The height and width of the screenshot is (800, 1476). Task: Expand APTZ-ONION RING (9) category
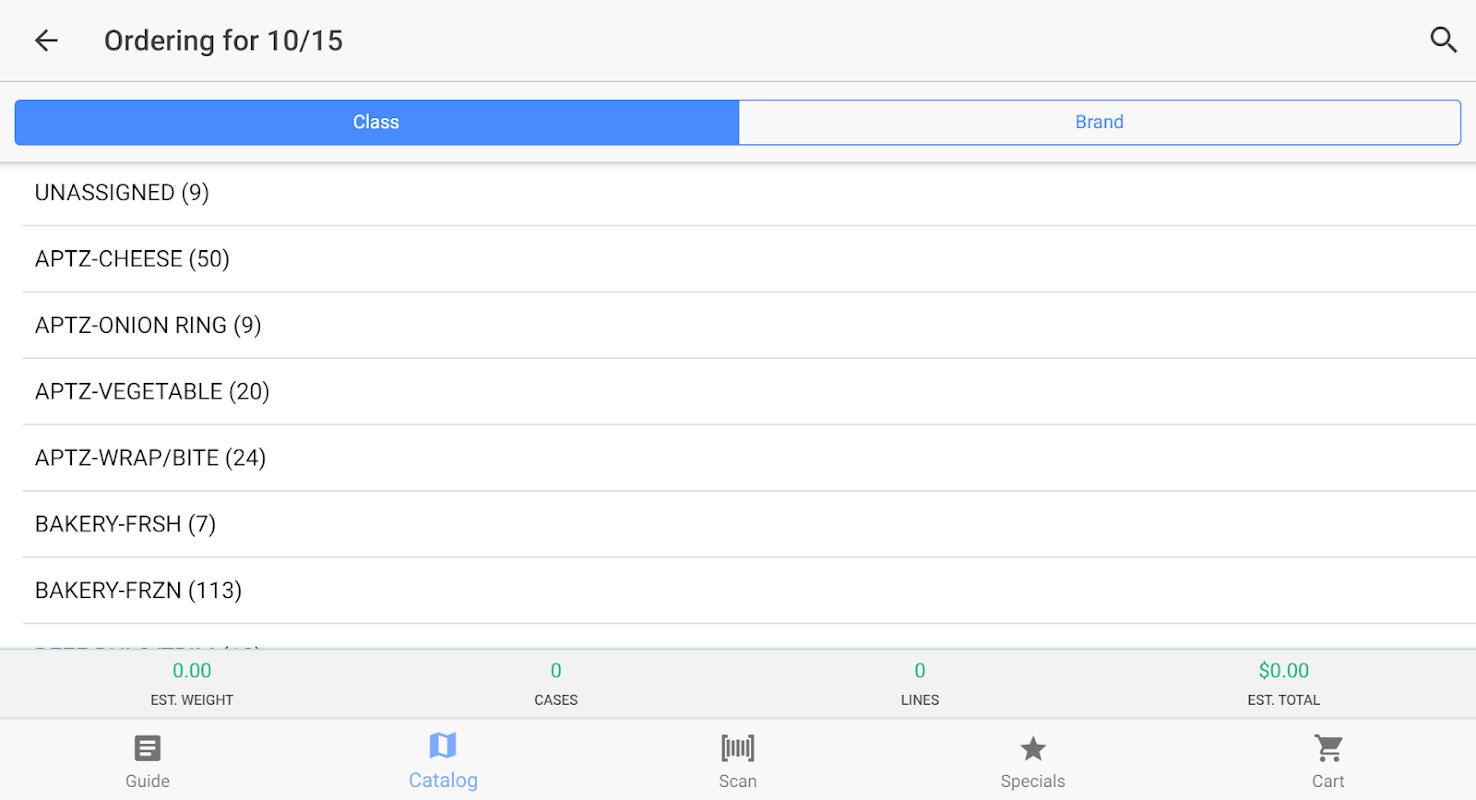coord(148,325)
